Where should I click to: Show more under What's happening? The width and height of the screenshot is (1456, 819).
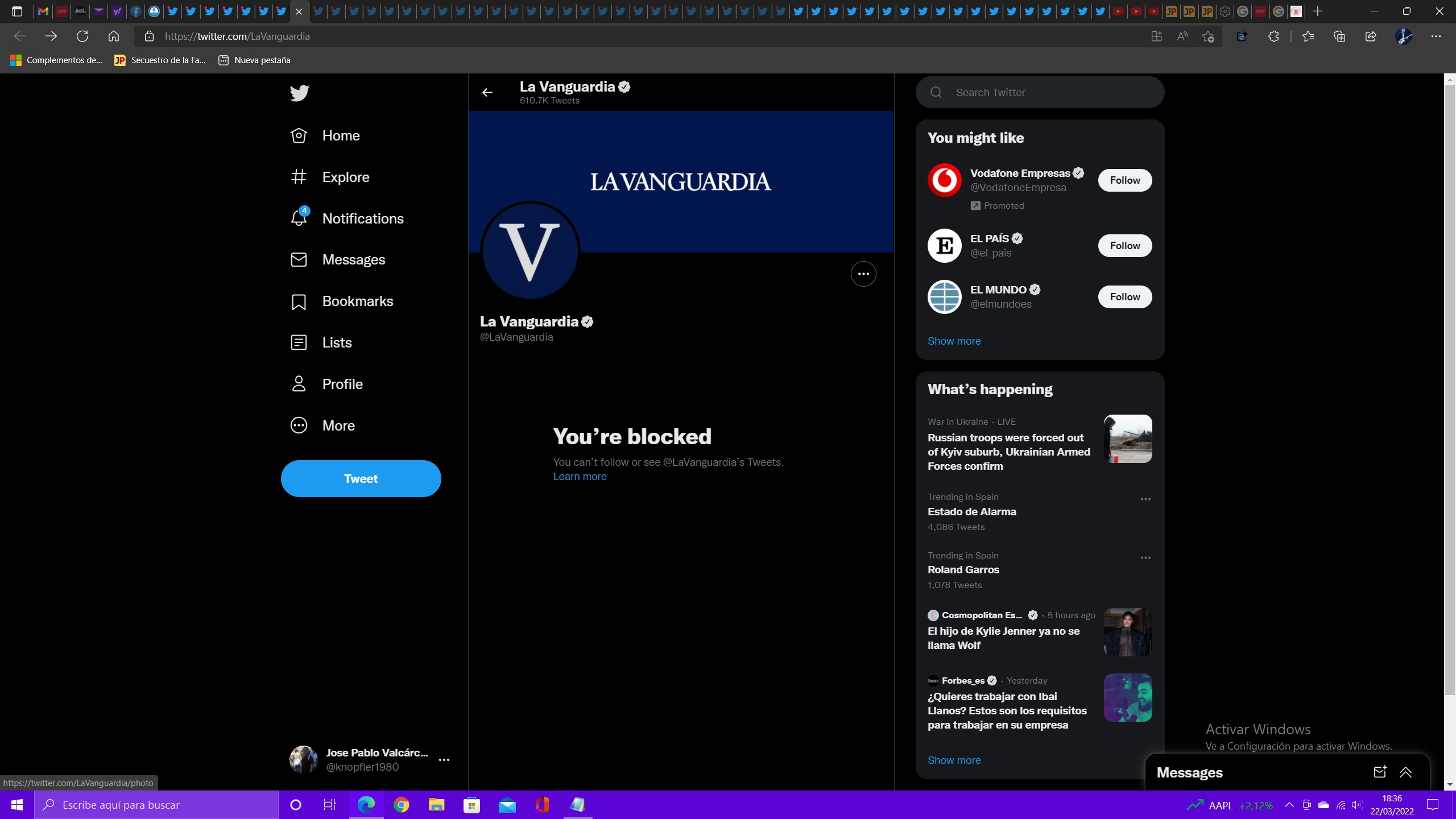954,760
